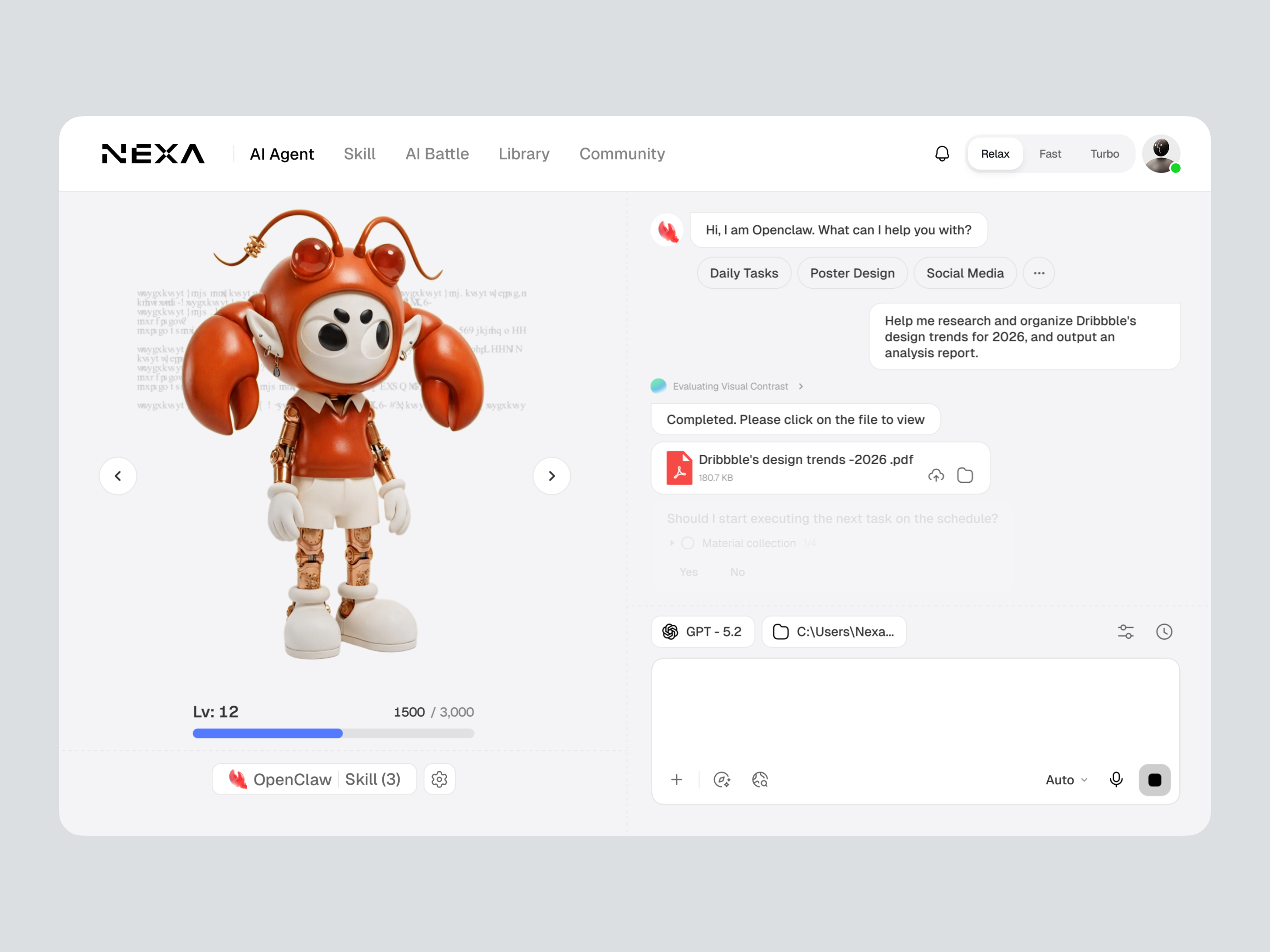Expand the Evaluating Visual Contrast step
Screen dimensions: 1270x952
pos(801,386)
